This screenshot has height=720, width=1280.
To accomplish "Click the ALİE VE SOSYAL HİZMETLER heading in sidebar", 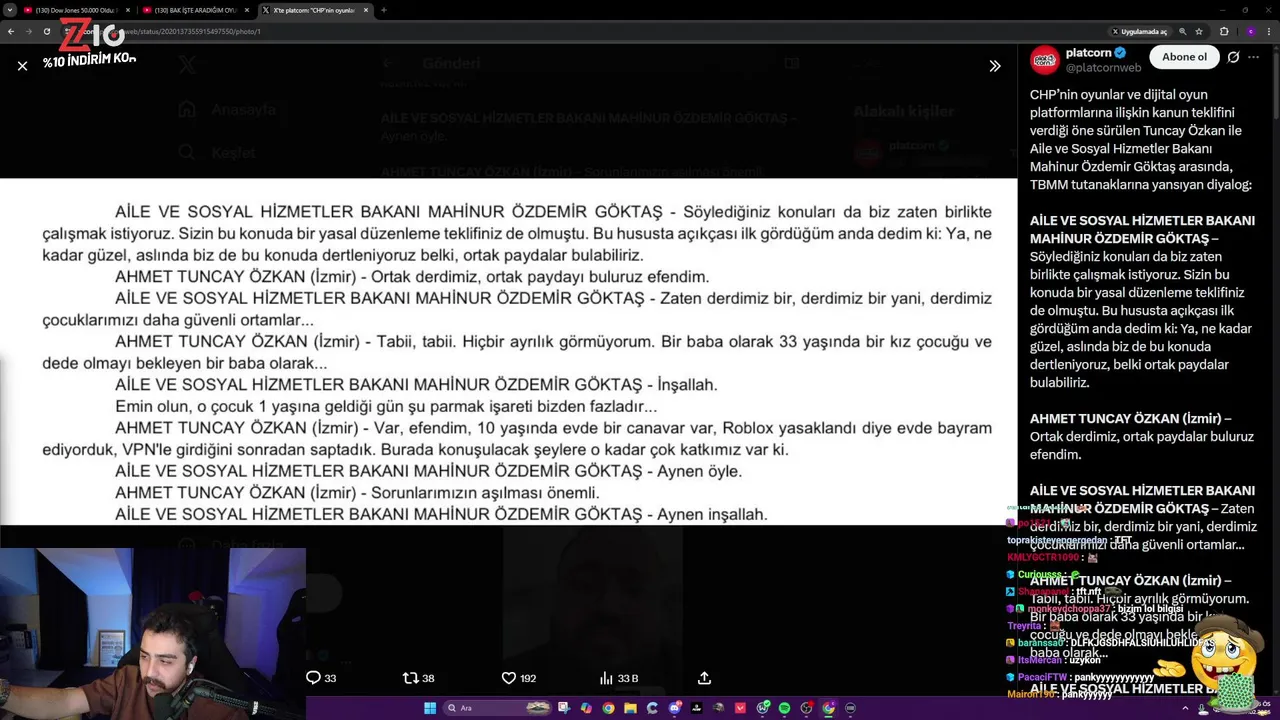I will point(1142,229).
